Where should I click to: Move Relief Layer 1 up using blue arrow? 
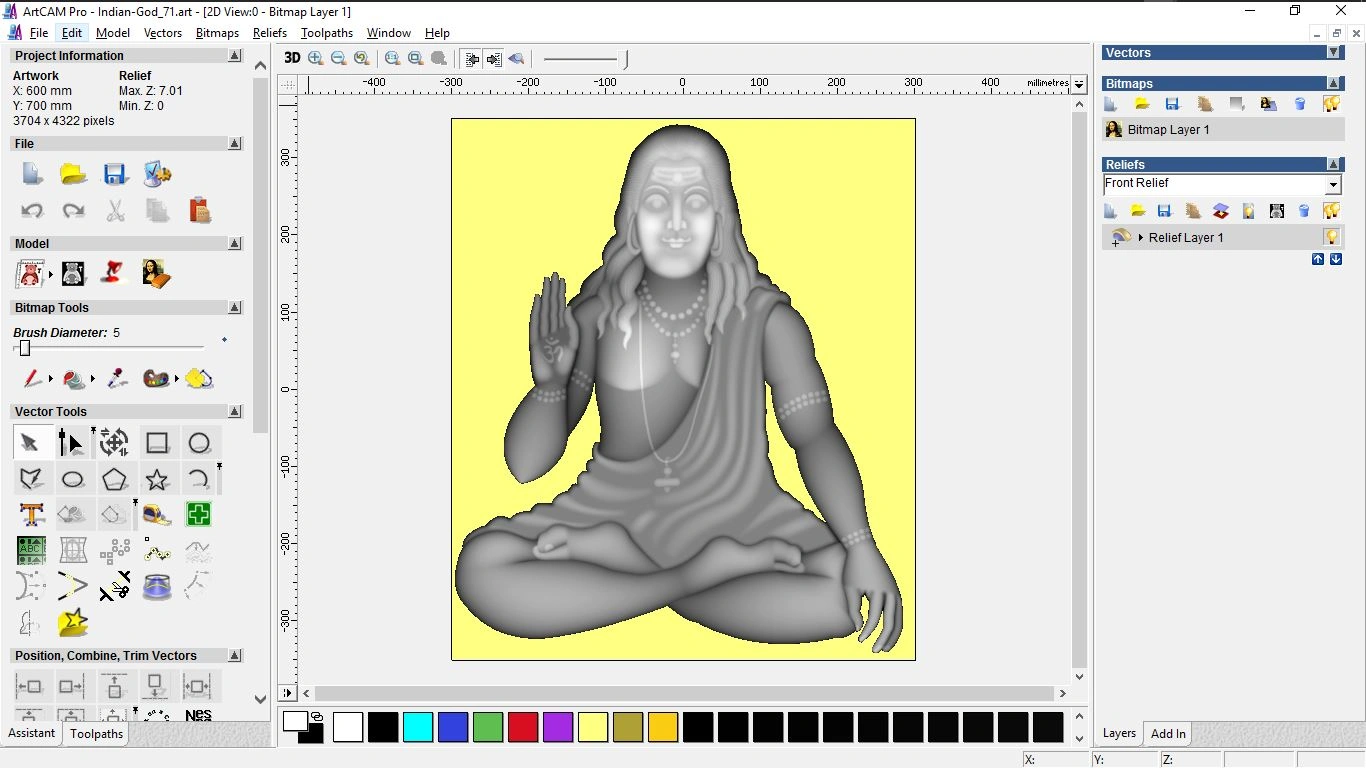click(x=1317, y=259)
